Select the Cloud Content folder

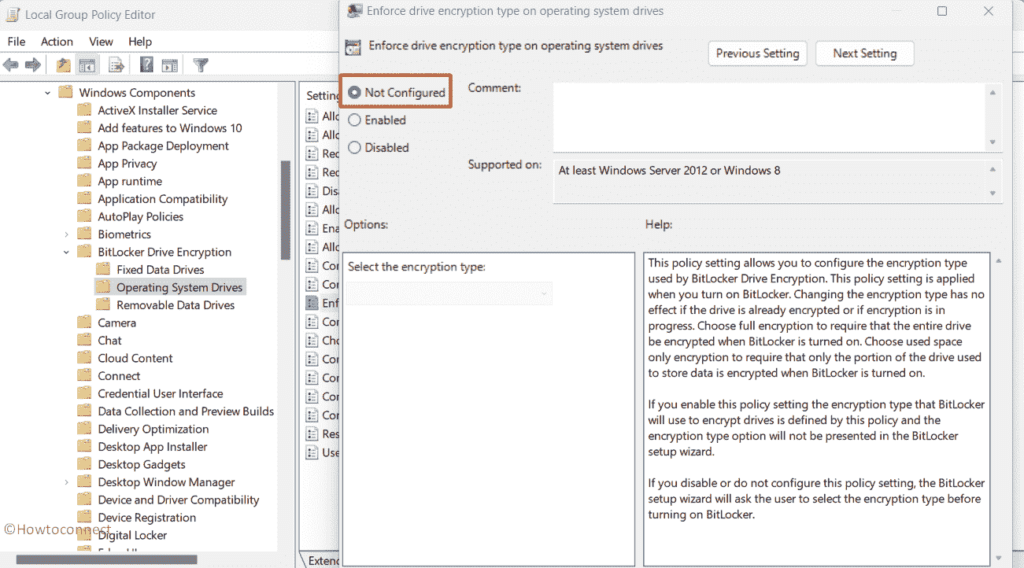coord(135,358)
